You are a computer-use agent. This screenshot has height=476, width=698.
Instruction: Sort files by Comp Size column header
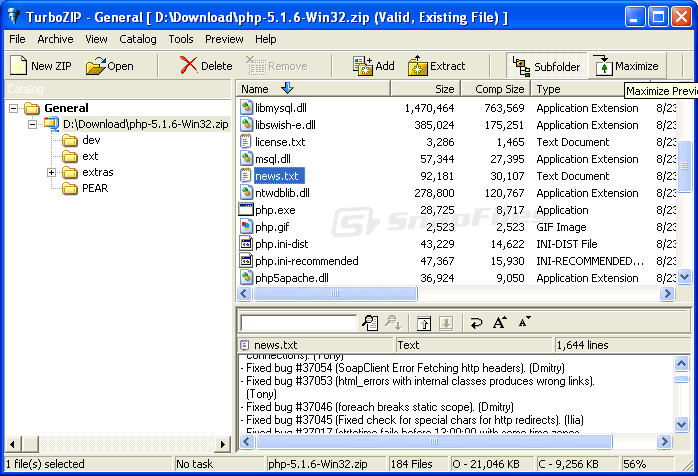coord(495,89)
